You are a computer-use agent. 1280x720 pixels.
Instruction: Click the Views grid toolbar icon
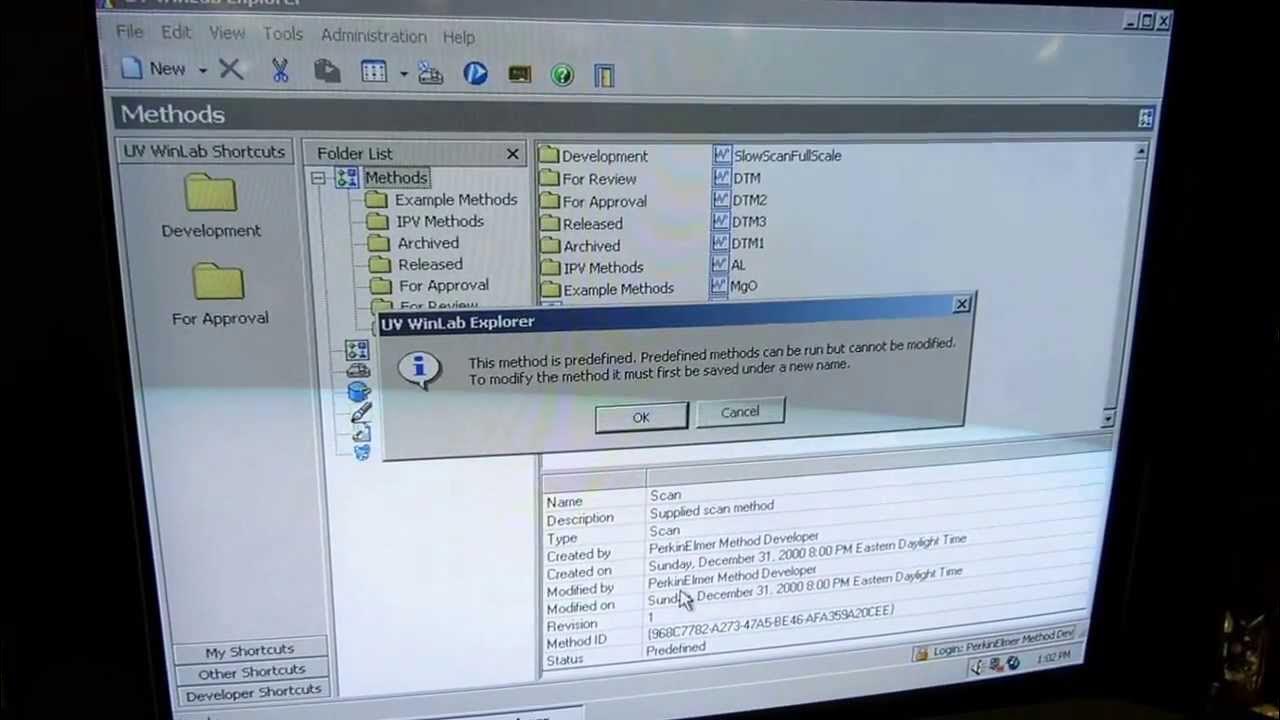[x=374, y=72]
